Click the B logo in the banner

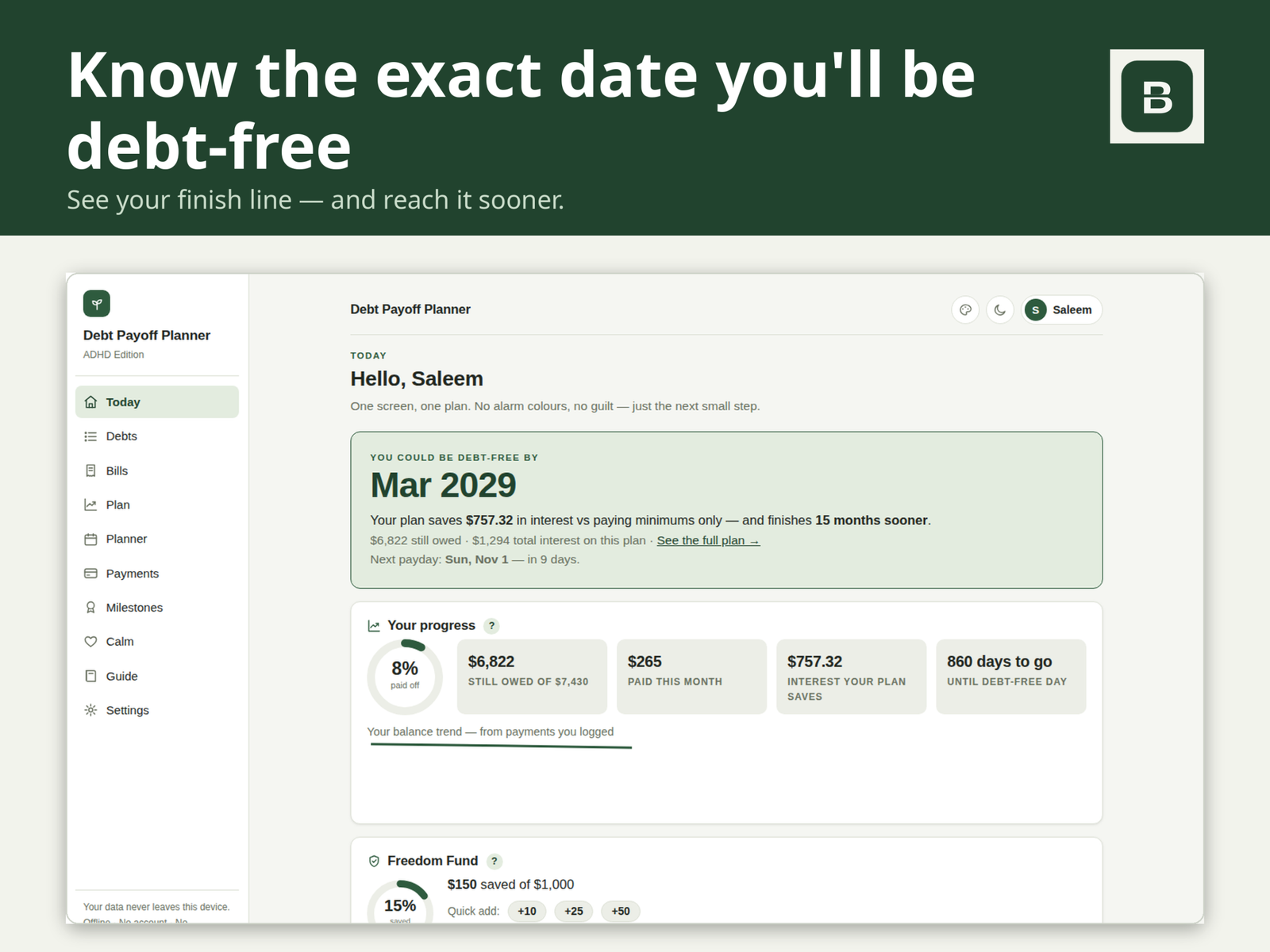(1156, 96)
